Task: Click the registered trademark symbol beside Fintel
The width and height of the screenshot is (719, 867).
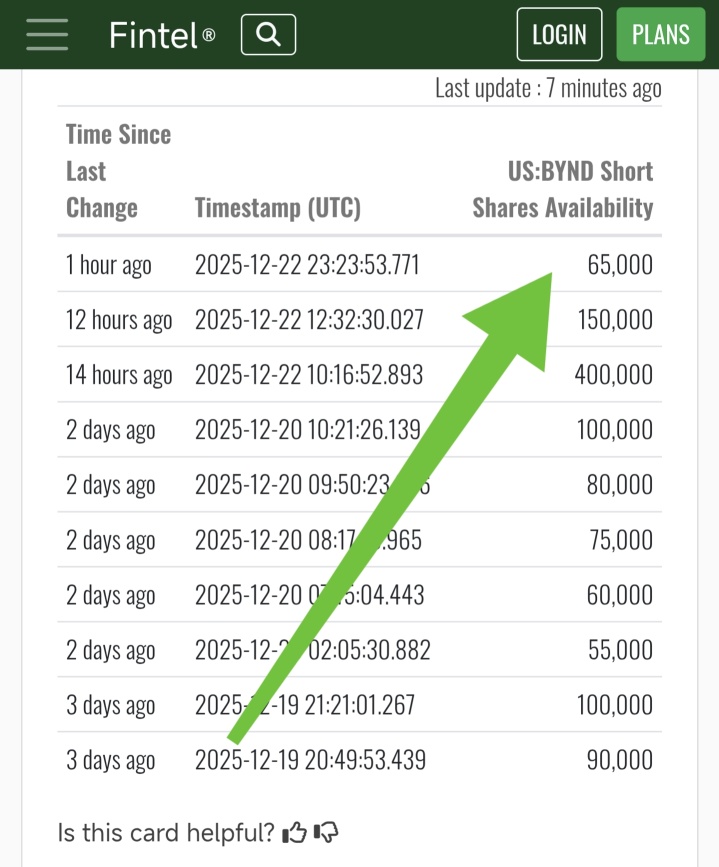Action: 209,35
